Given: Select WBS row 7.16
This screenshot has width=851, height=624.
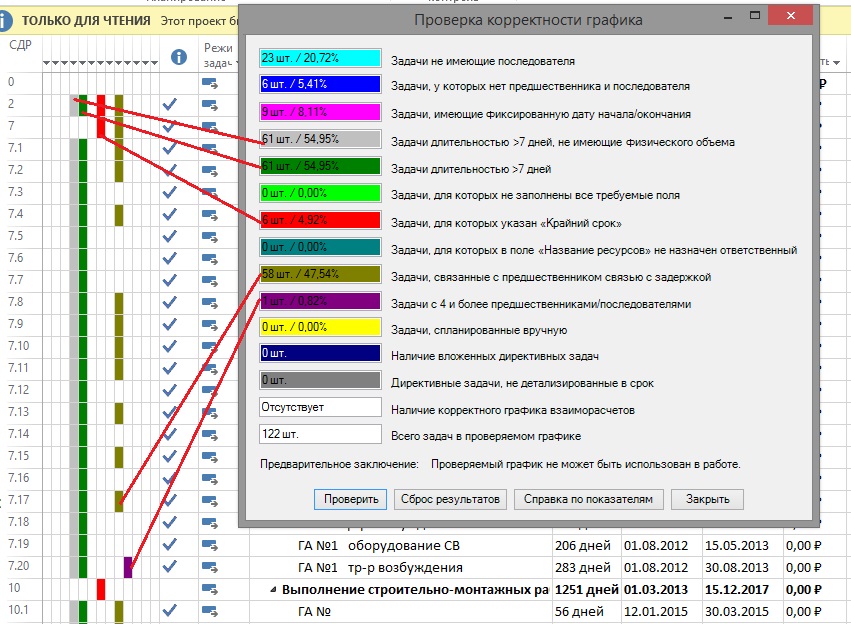Looking at the screenshot, I should tap(19, 478).
